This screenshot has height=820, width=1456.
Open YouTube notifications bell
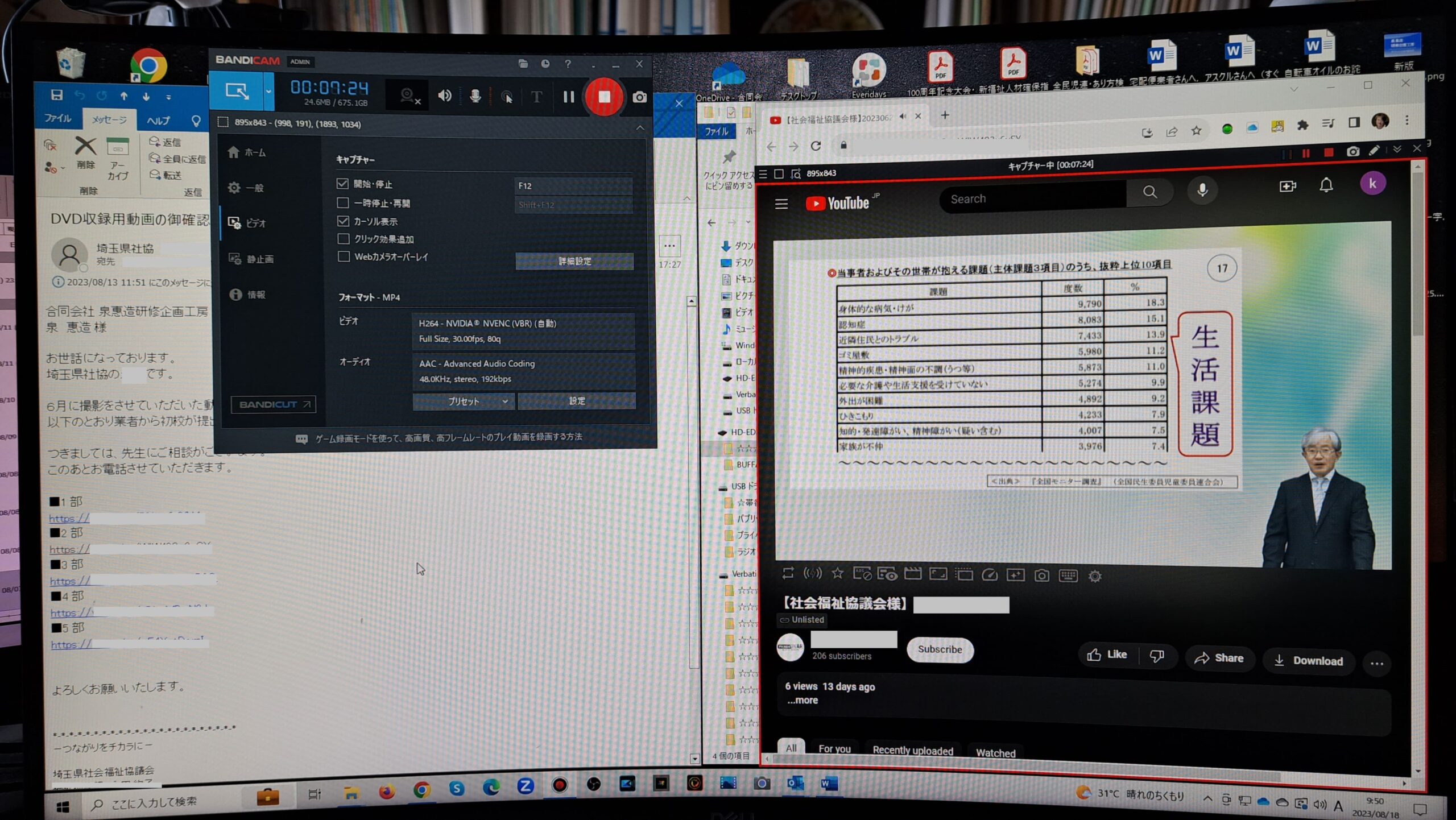1326,185
